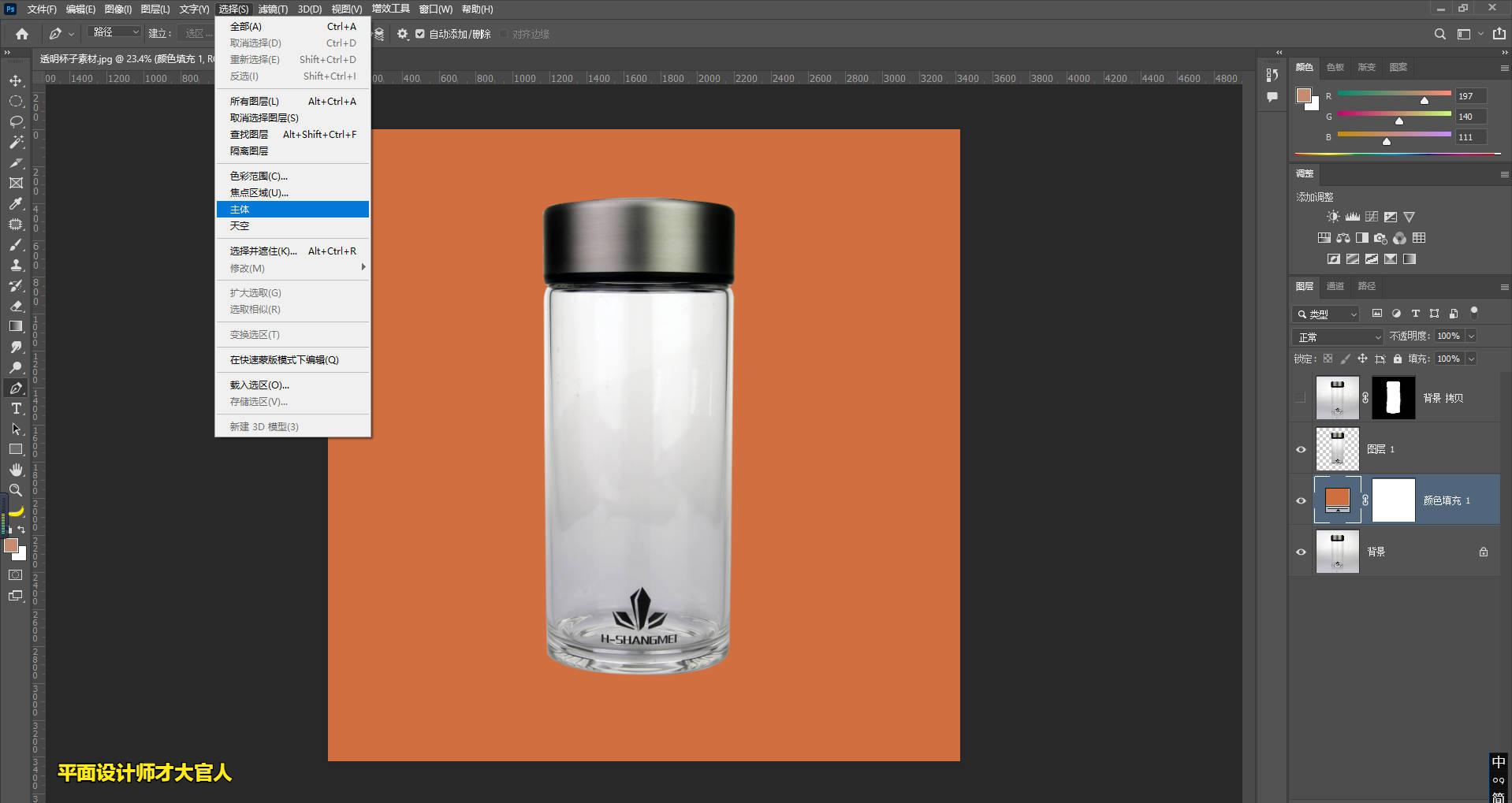Click the Home icon in options bar
This screenshot has width=1512, height=803.
pyautogui.click(x=22, y=34)
